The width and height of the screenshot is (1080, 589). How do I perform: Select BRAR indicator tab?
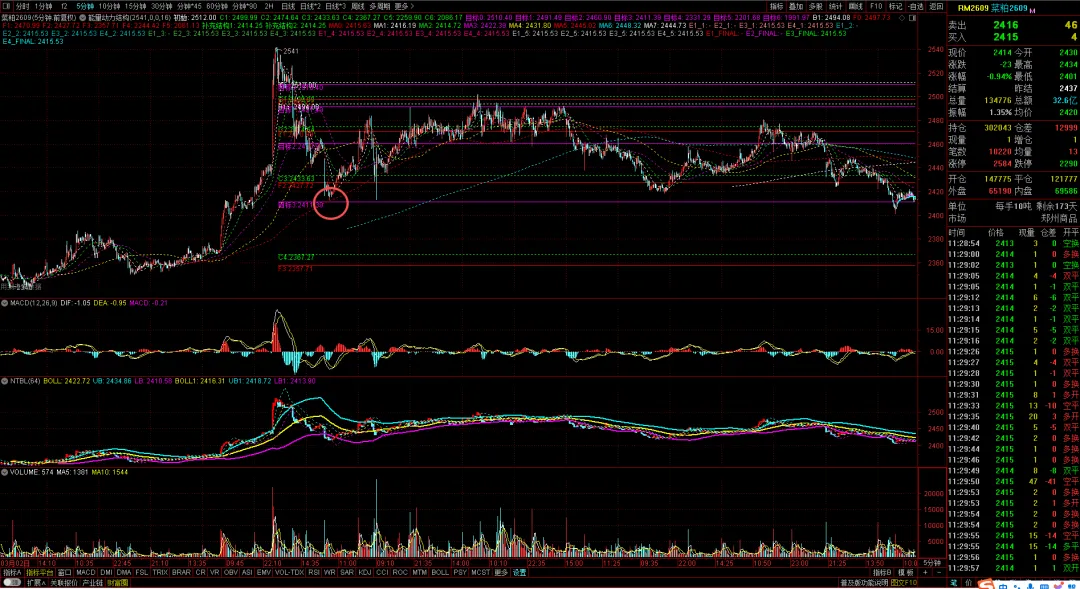pyautogui.click(x=181, y=572)
